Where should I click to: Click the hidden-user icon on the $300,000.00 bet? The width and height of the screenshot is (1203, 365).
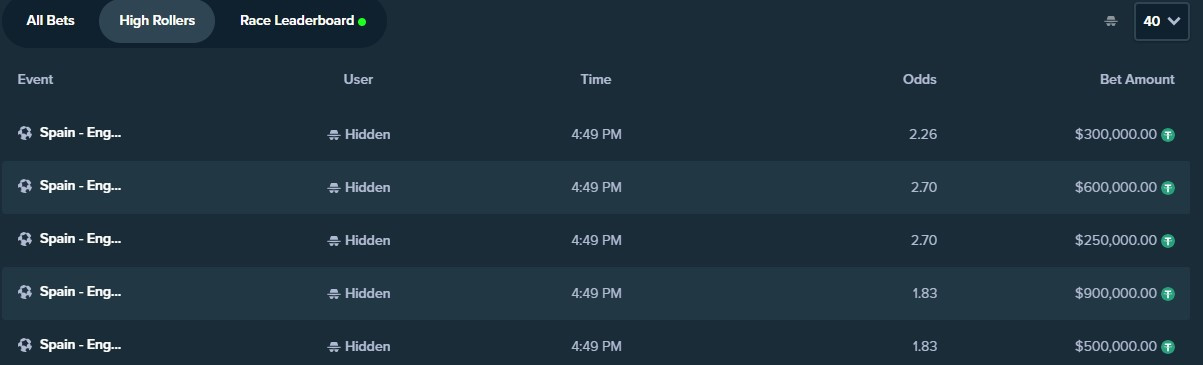click(334, 135)
